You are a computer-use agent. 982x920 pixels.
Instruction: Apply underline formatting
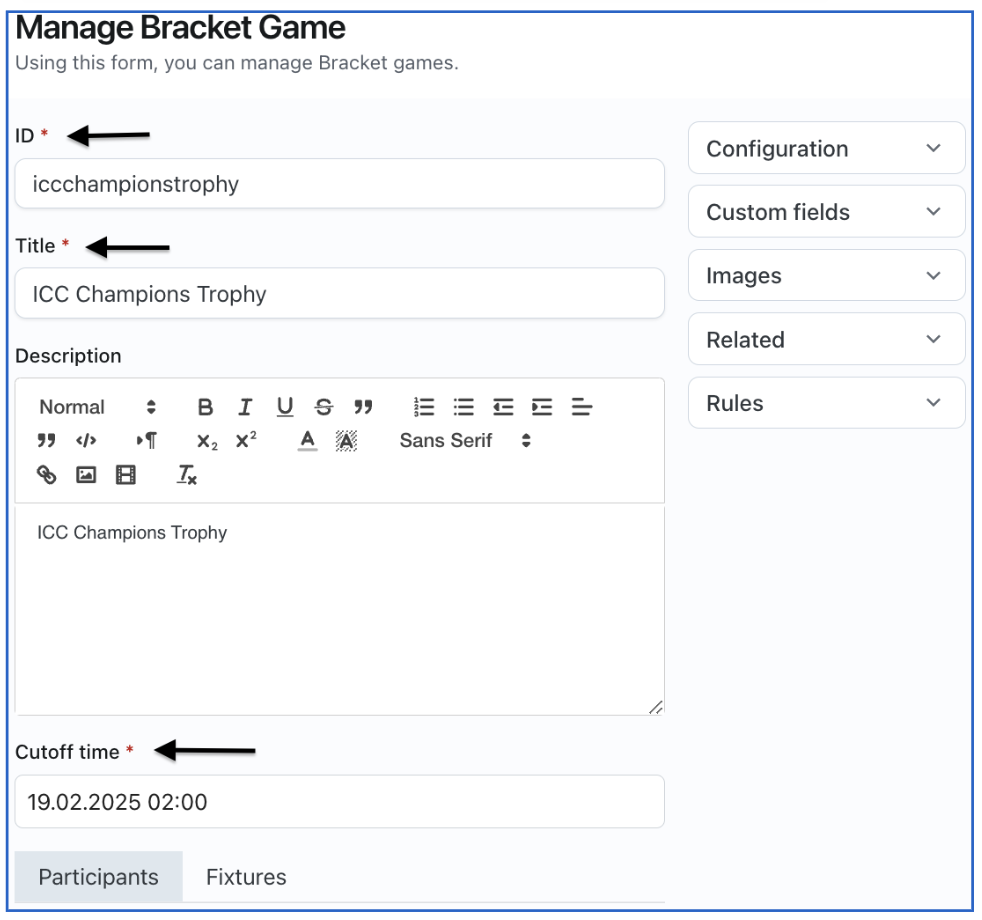pyautogui.click(x=285, y=407)
